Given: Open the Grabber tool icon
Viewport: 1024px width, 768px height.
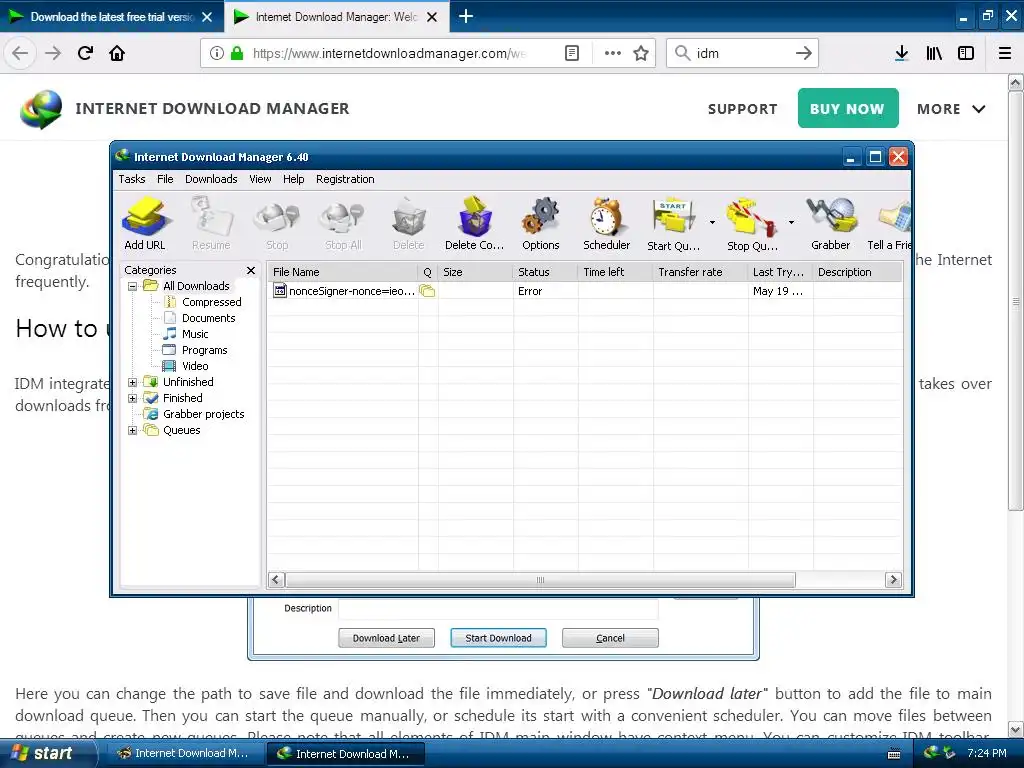Looking at the screenshot, I should 831,223.
